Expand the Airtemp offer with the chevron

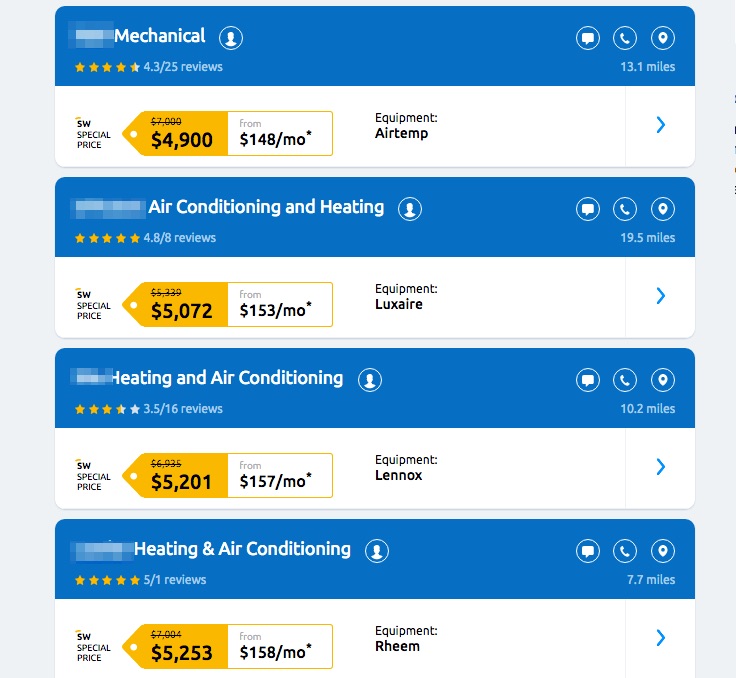click(660, 125)
